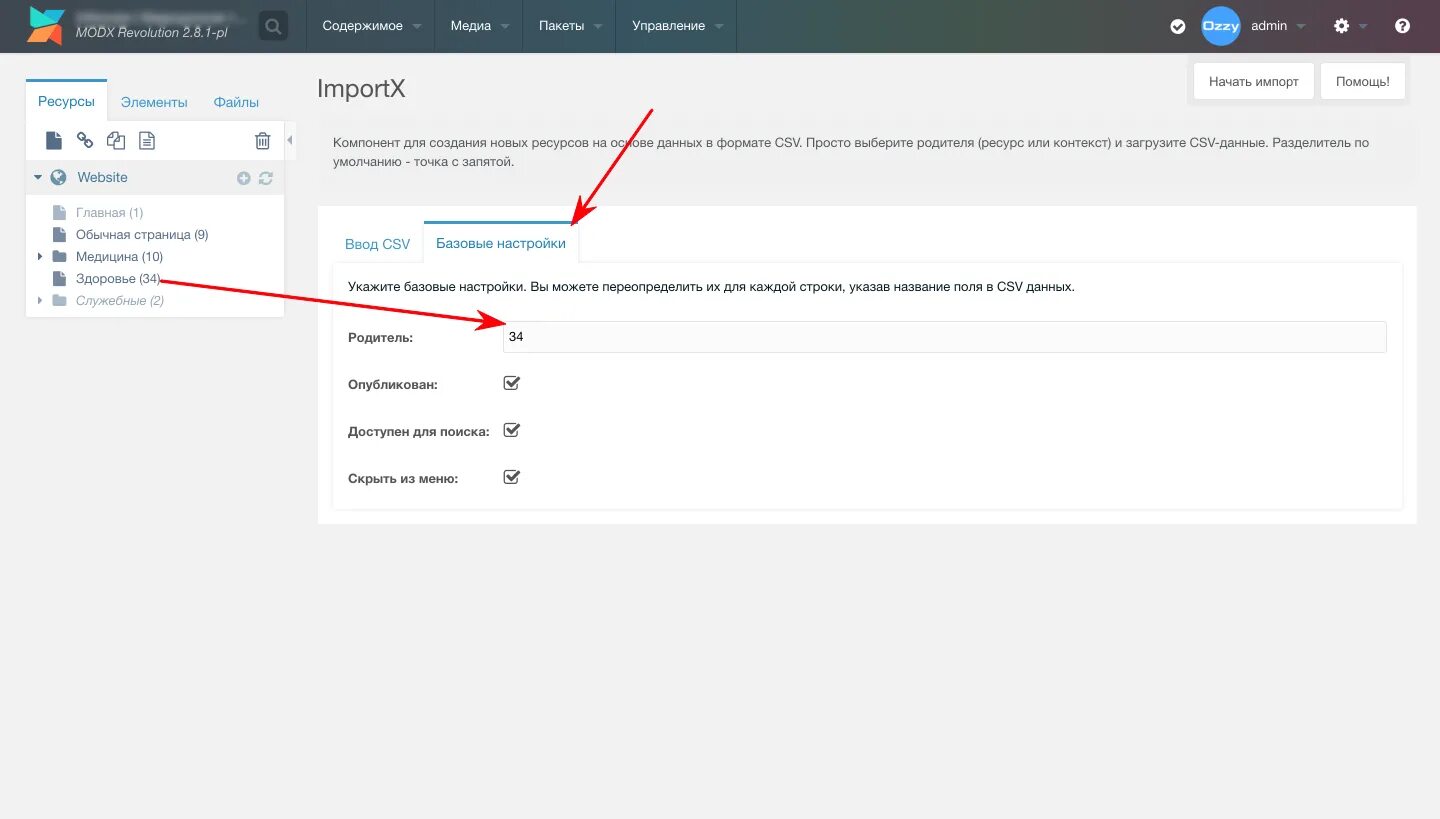Open the admin user dropdown
Viewport: 1440px width, 819px height.
1277,26
